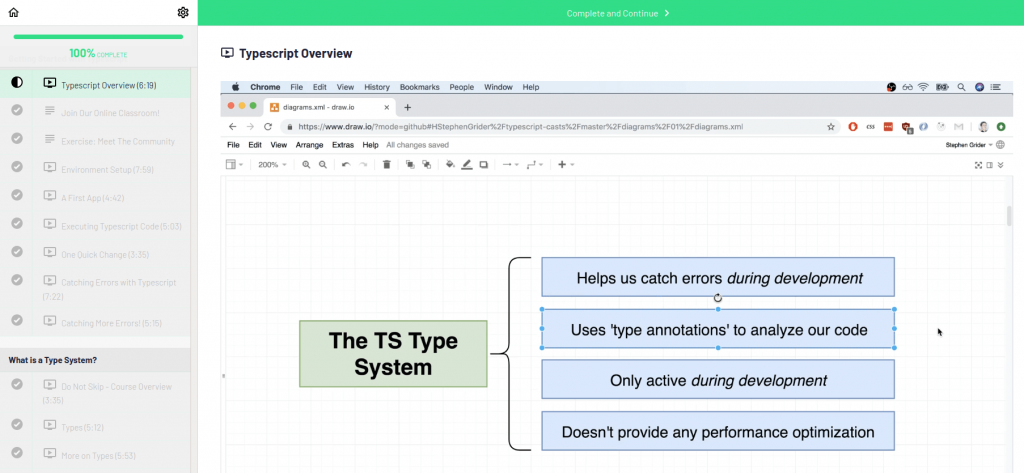Toggle completion check for One Quick Change
The image size is (1024, 473).
pos(17,252)
